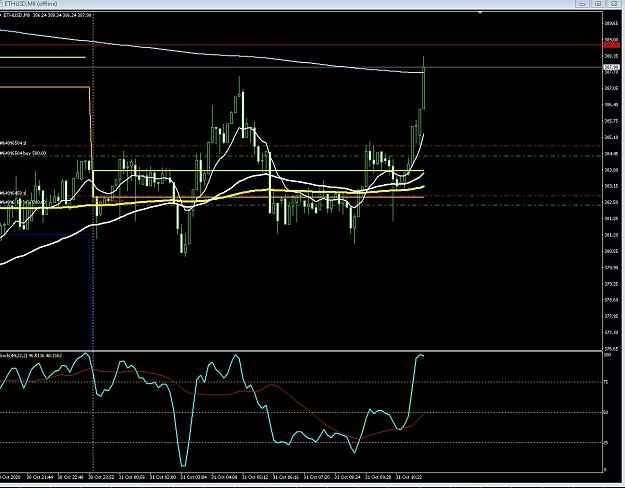Click the '31 Oct 08:24' time label
The image size is (625, 488).
click(x=347, y=477)
